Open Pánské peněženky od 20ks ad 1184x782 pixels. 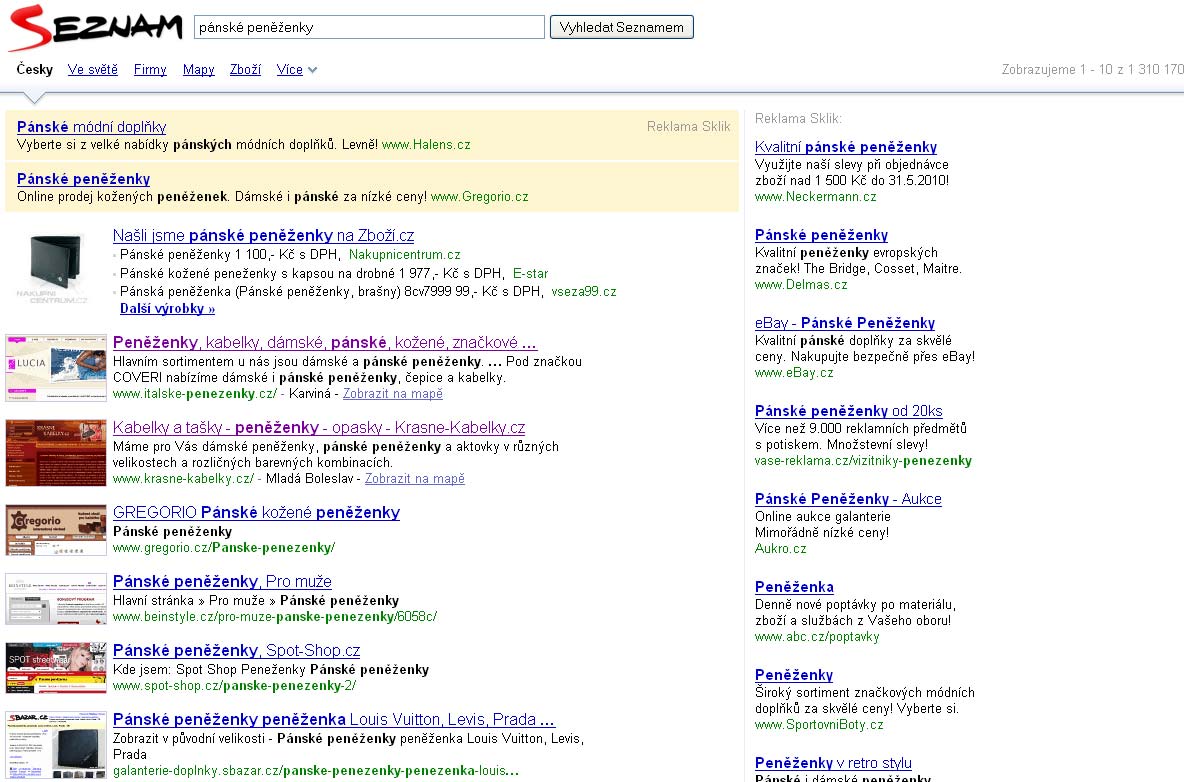(849, 411)
